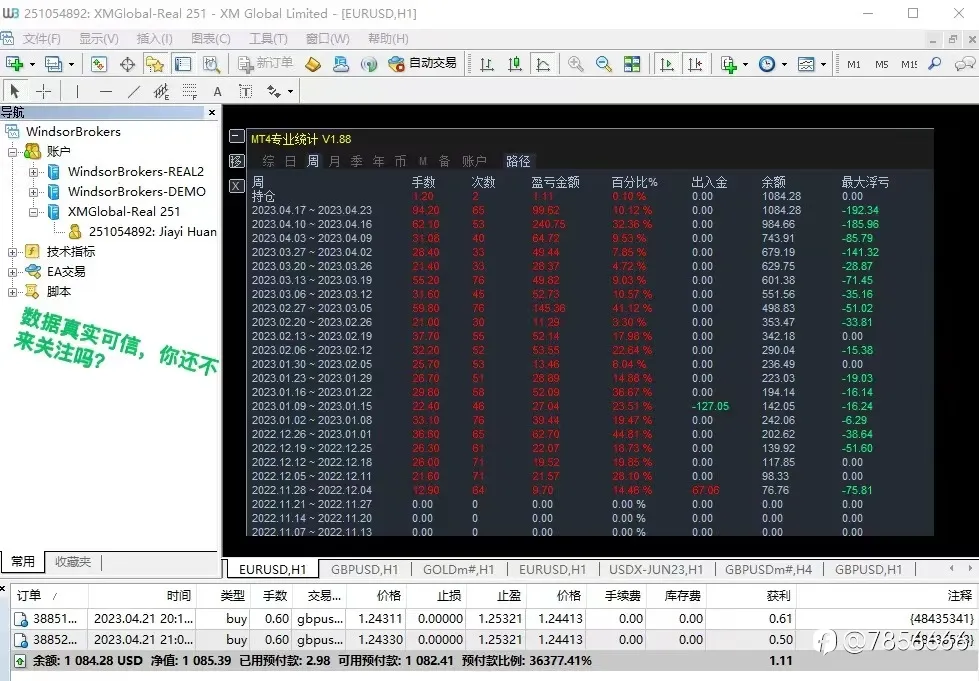The width and height of the screenshot is (979, 681).
Task: Open the 插入(I) menu
Action: coord(154,39)
